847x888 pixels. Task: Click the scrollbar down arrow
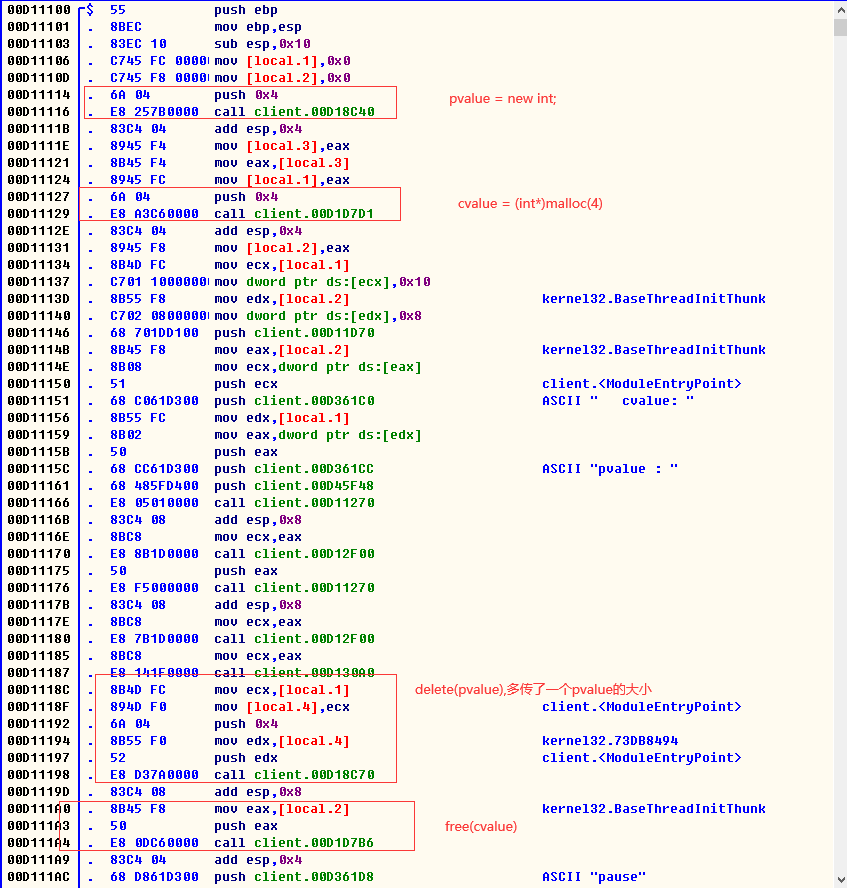[x=840, y=880]
